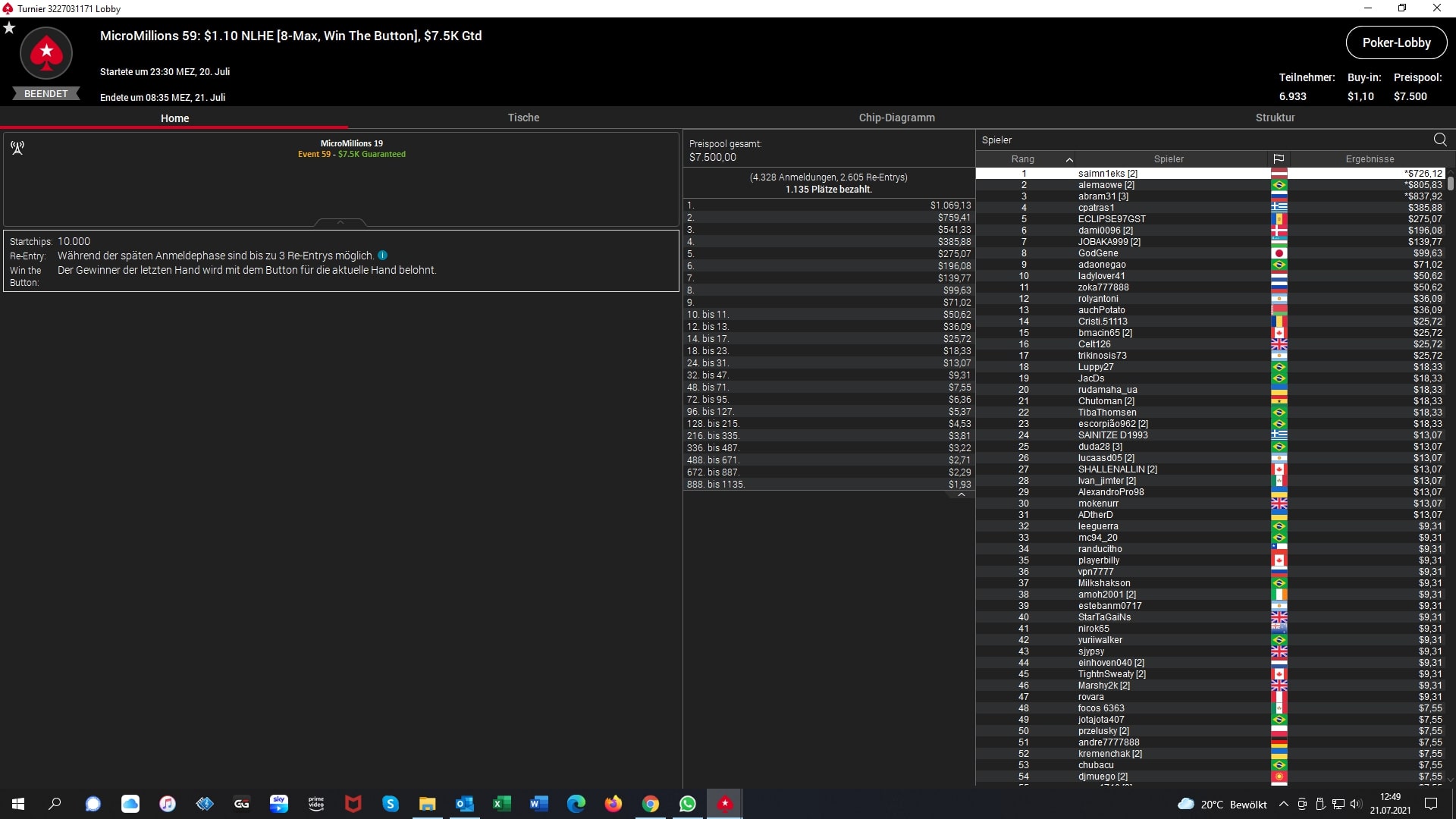1456x819 pixels.
Task: Open Skype from the taskbar
Action: tap(391, 804)
